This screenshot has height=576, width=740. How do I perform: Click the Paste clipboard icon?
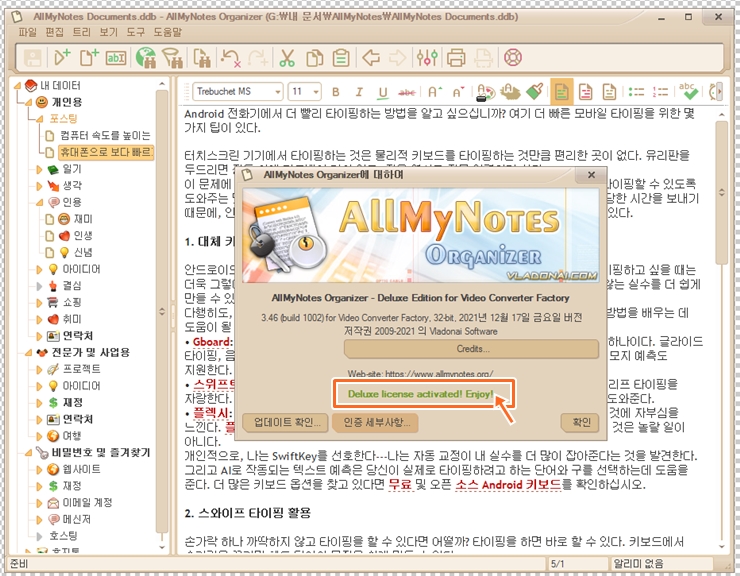click(341, 58)
